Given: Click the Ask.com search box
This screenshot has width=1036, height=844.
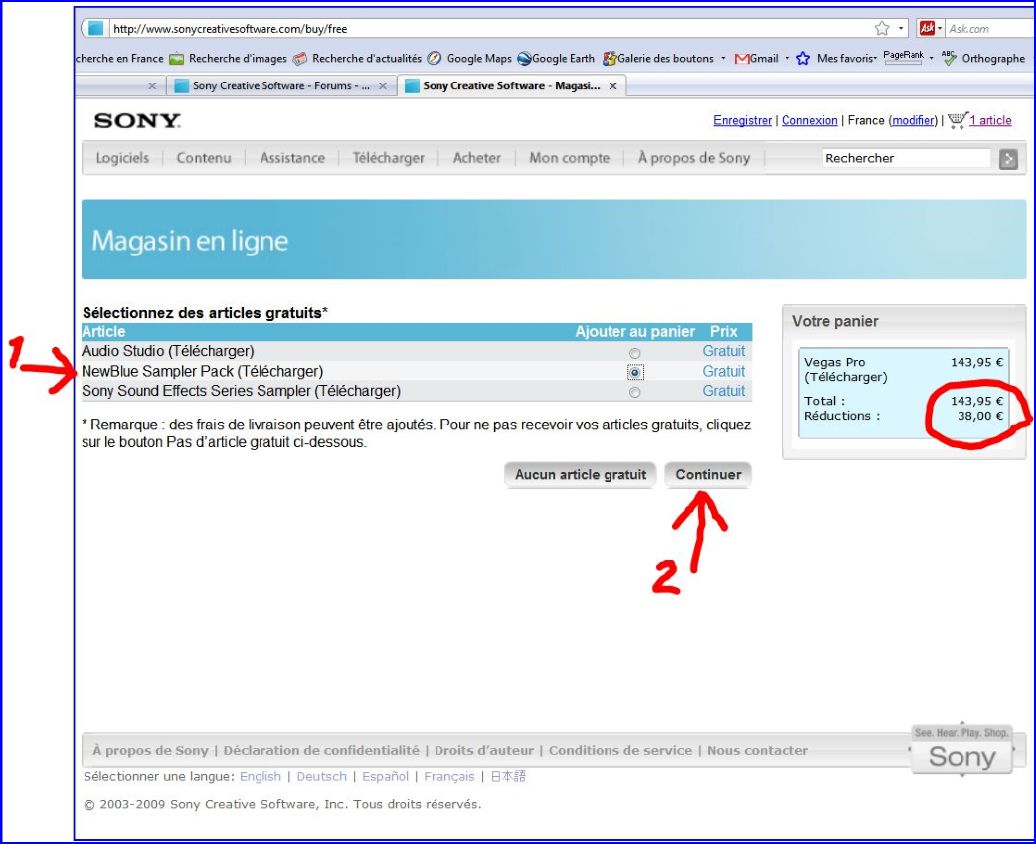Looking at the screenshot, I should 990,28.
